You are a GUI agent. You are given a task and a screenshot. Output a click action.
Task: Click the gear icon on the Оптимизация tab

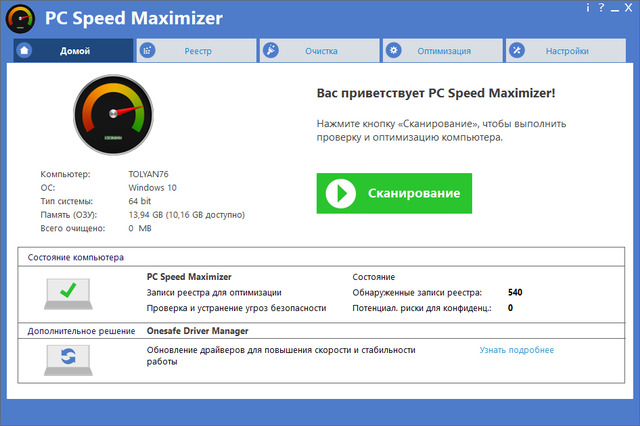pyautogui.click(x=394, y=50)
